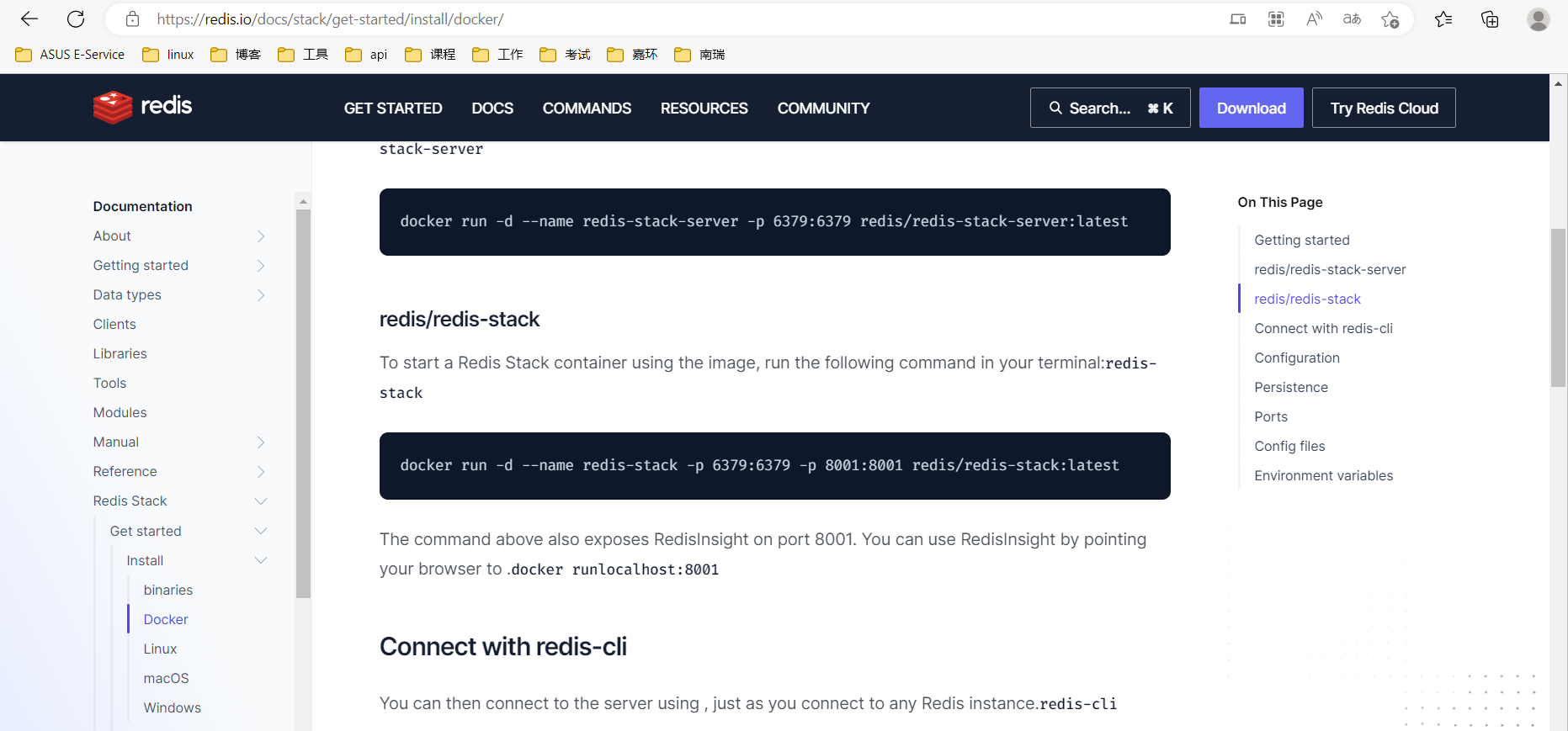Open the browser profile avatar

coord(1539,19)
